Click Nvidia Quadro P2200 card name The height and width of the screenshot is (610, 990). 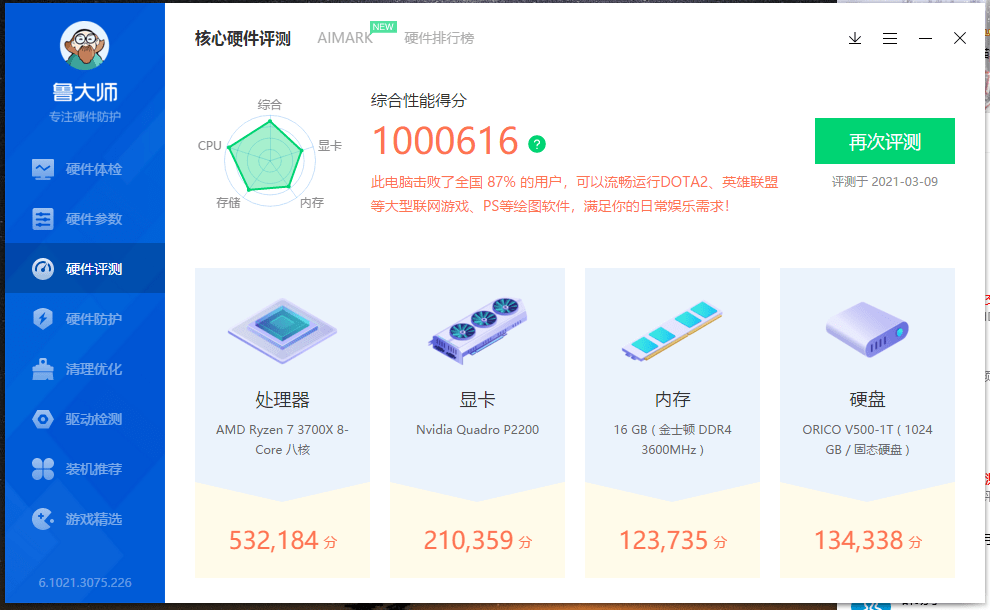click(477, 429)
